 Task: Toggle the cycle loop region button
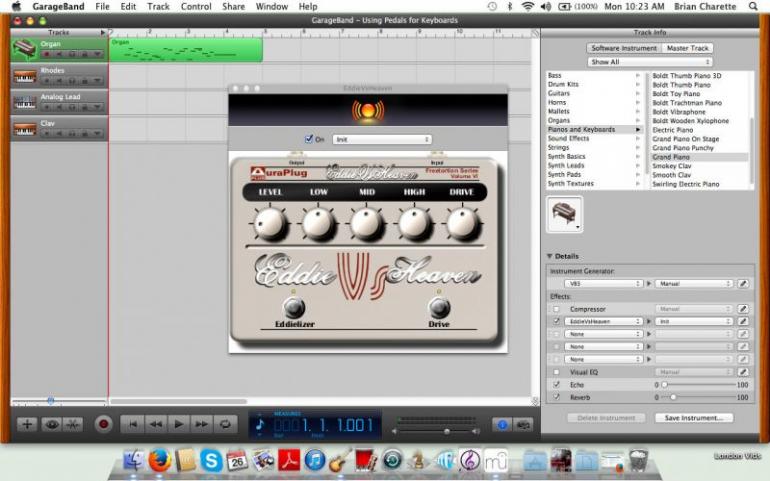point(225,424)
